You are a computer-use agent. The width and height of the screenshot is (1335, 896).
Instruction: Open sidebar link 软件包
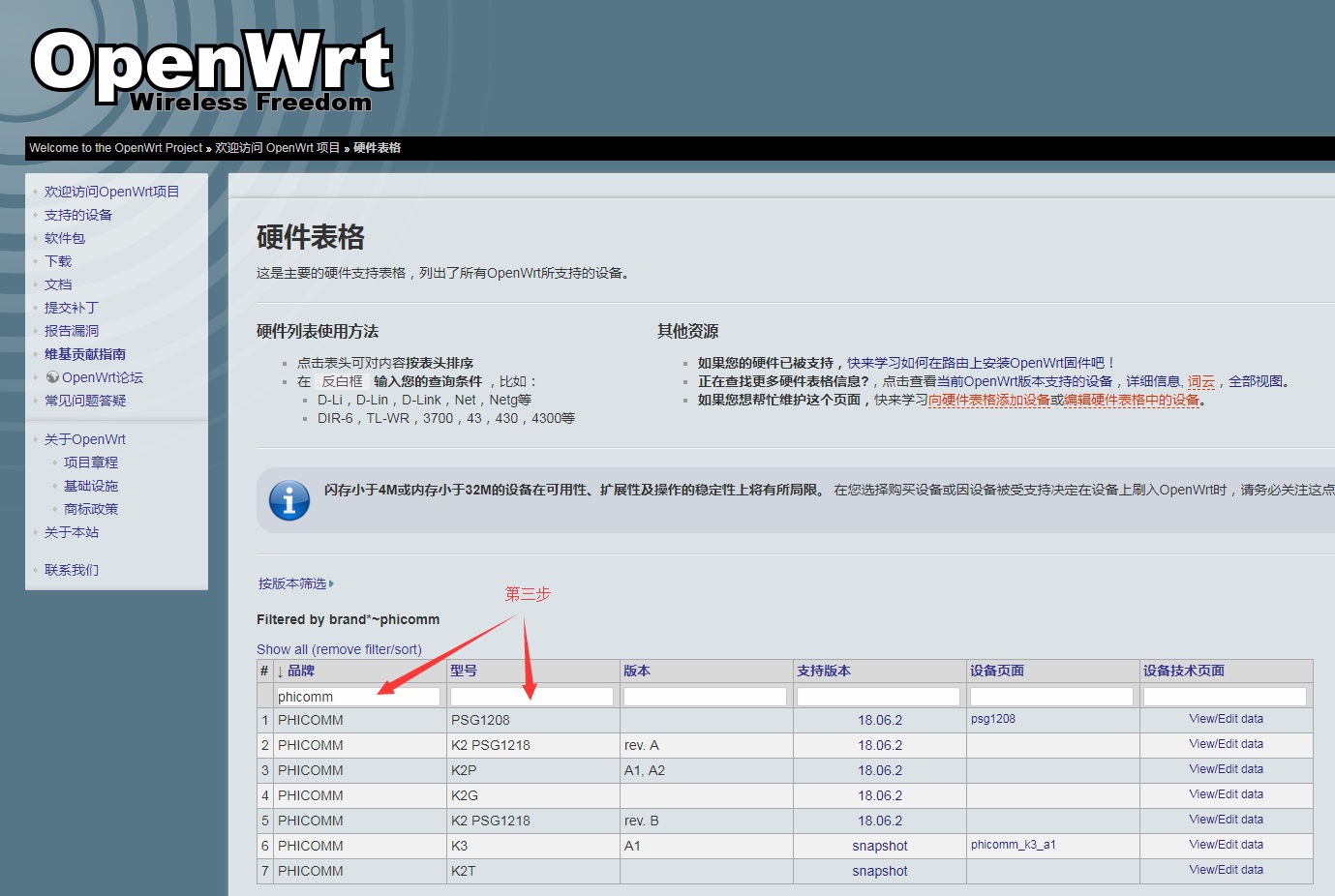point(65,238)
